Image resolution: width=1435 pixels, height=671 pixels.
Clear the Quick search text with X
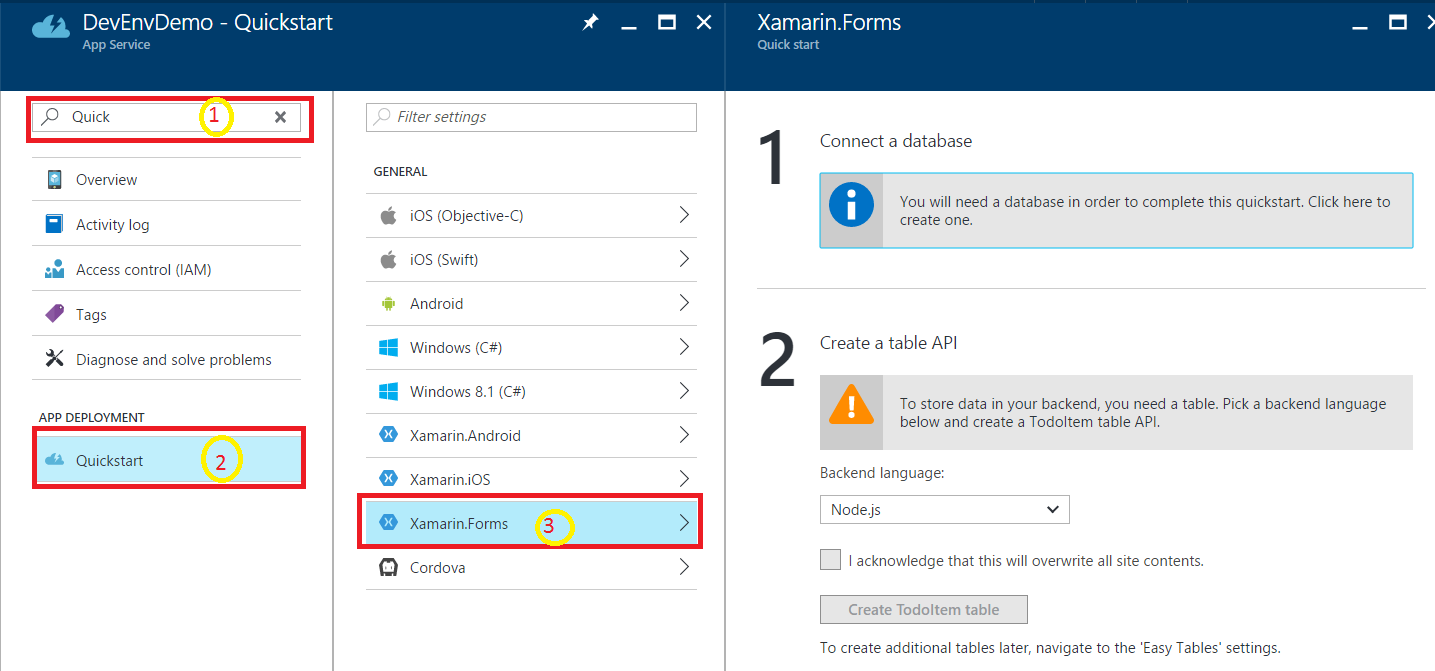(281, 117)
